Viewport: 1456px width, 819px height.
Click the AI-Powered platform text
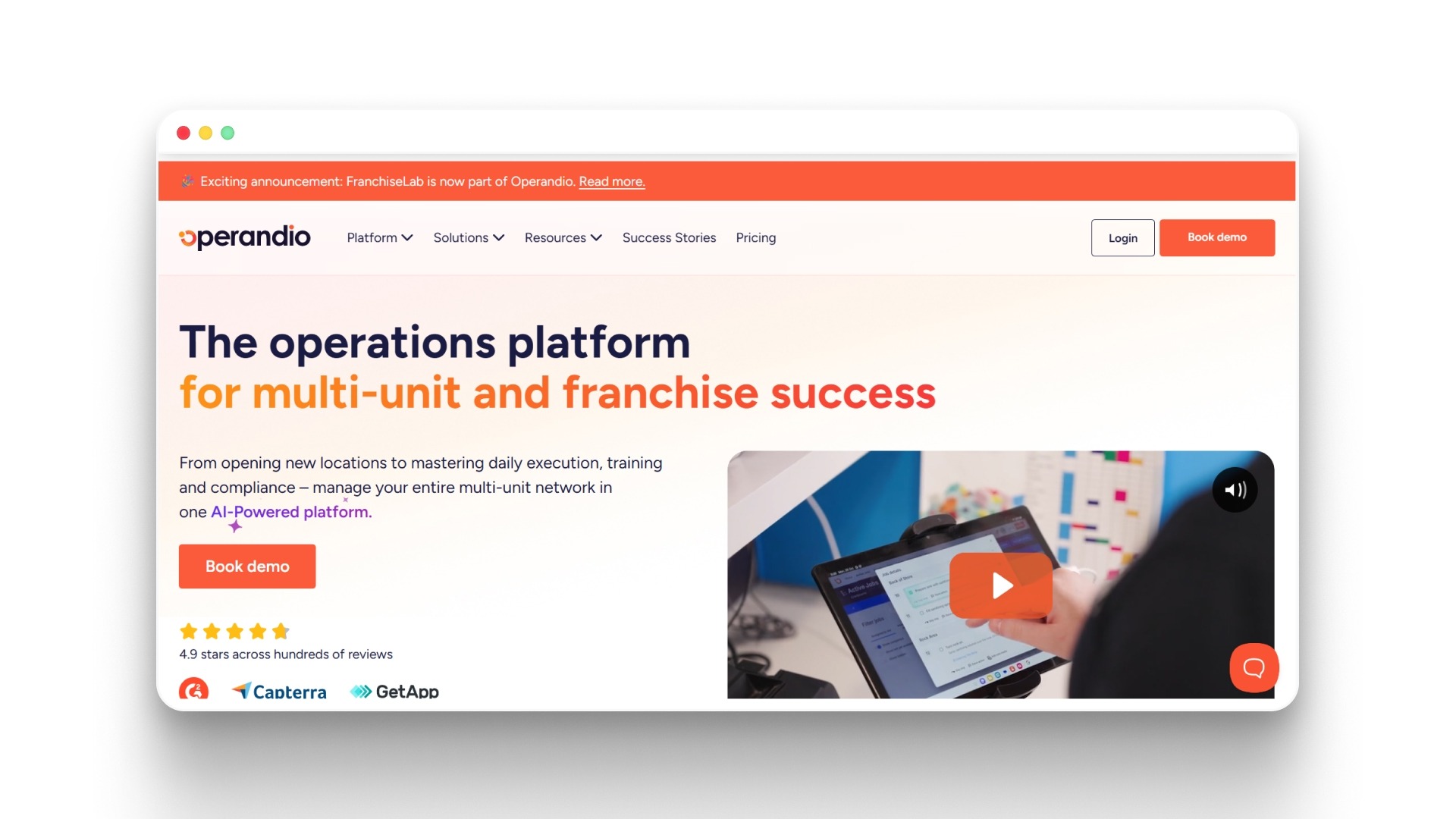291,512
